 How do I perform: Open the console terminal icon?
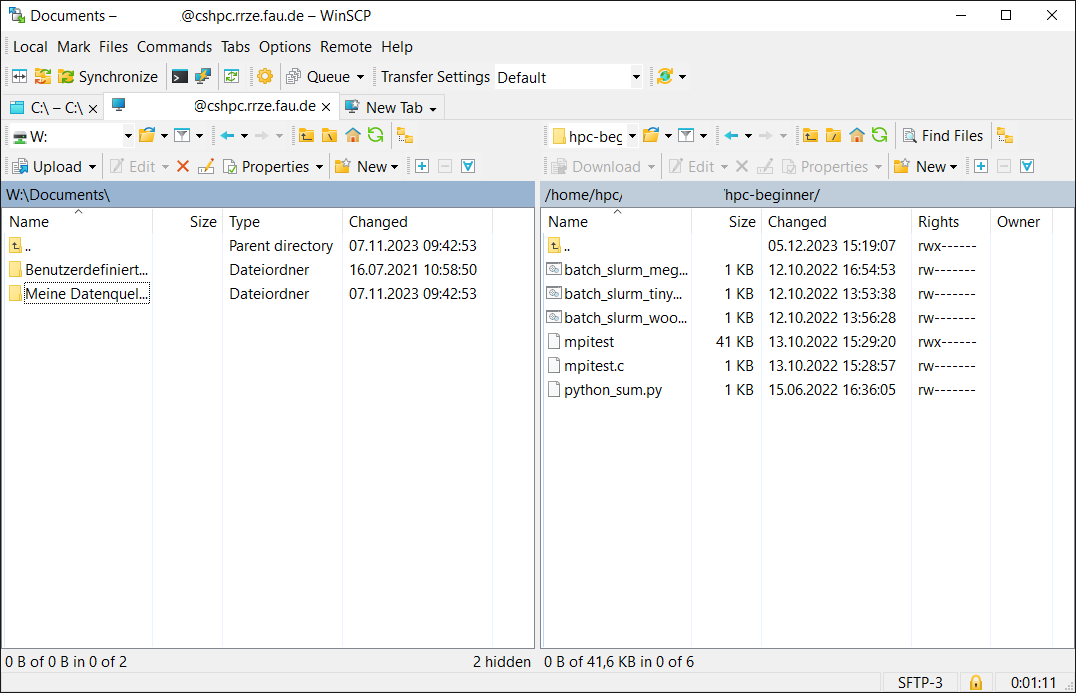tap(179, 76)
